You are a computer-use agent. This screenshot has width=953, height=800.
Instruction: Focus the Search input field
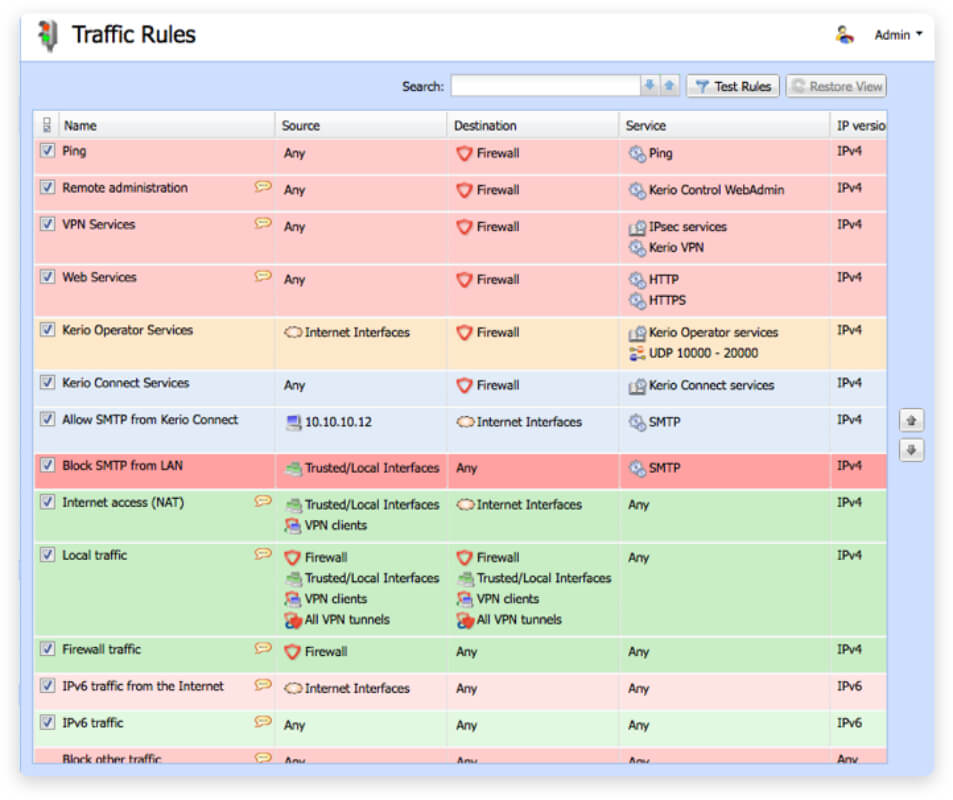(546, 86)
